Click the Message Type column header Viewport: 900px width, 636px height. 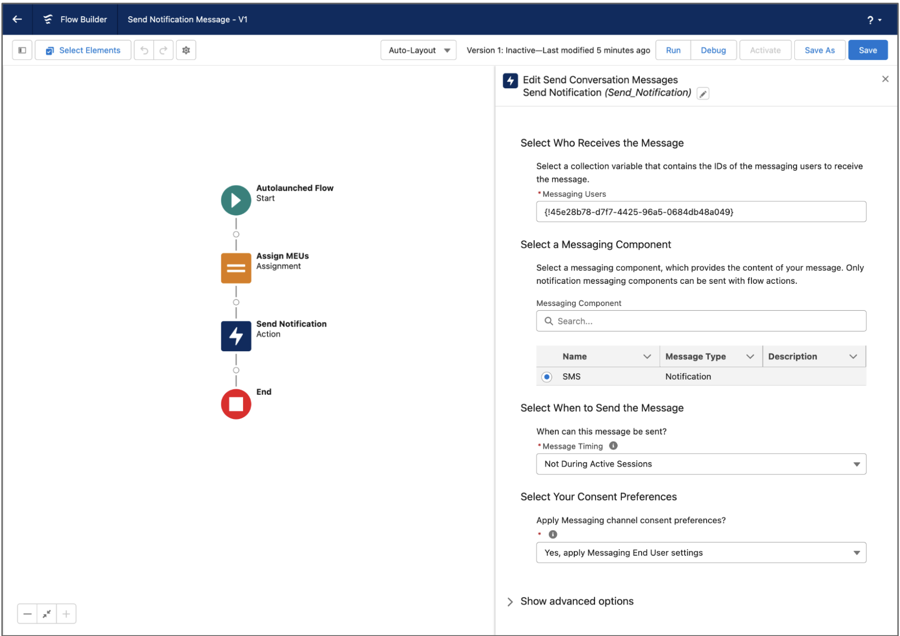695,356
